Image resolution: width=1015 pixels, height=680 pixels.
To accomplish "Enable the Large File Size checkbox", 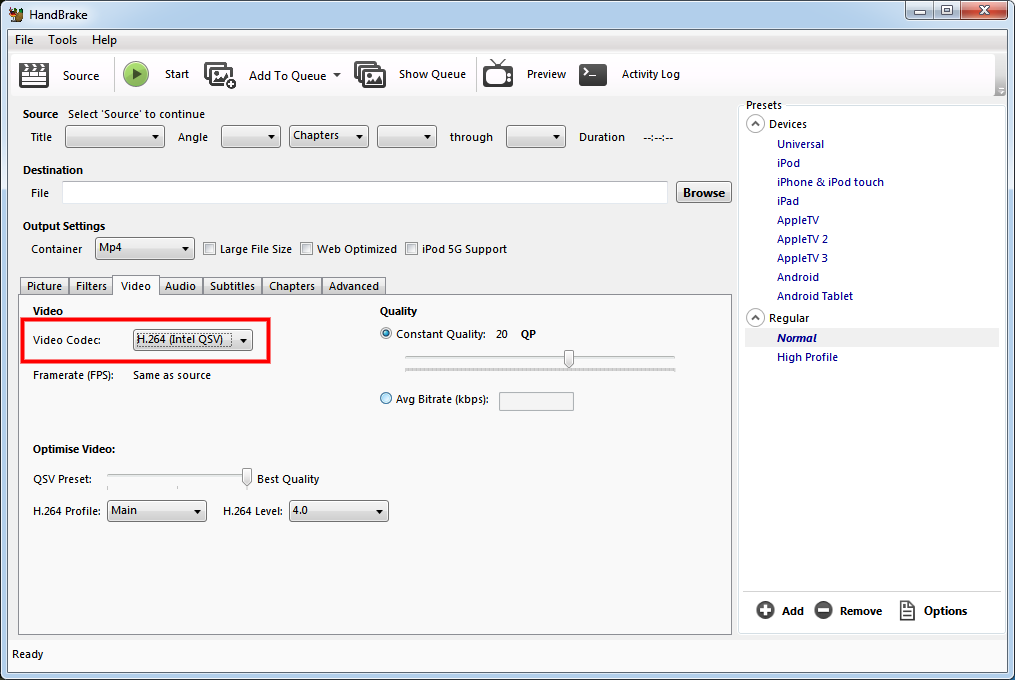I will [x=209, y=249].
